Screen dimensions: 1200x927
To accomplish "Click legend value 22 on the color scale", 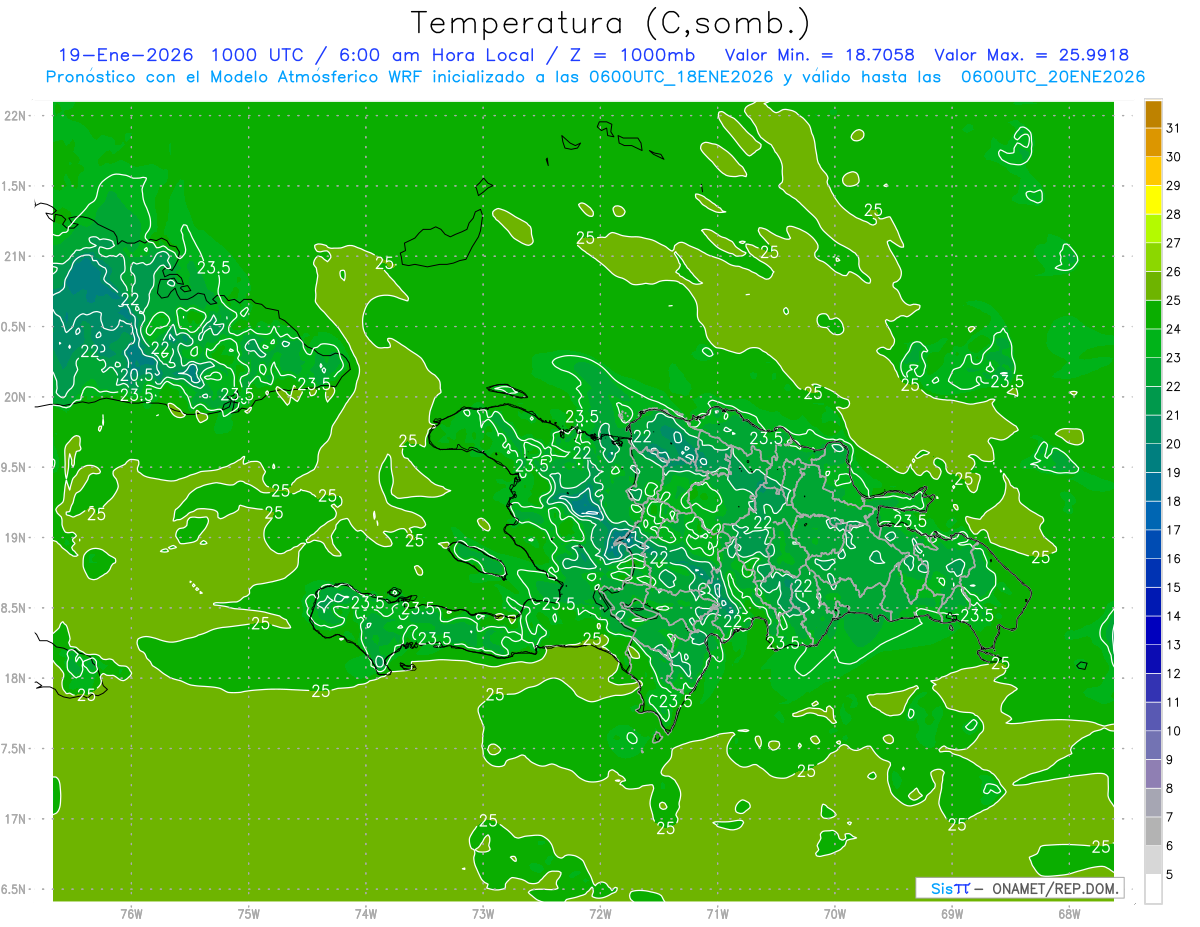I will [1174, 387].
